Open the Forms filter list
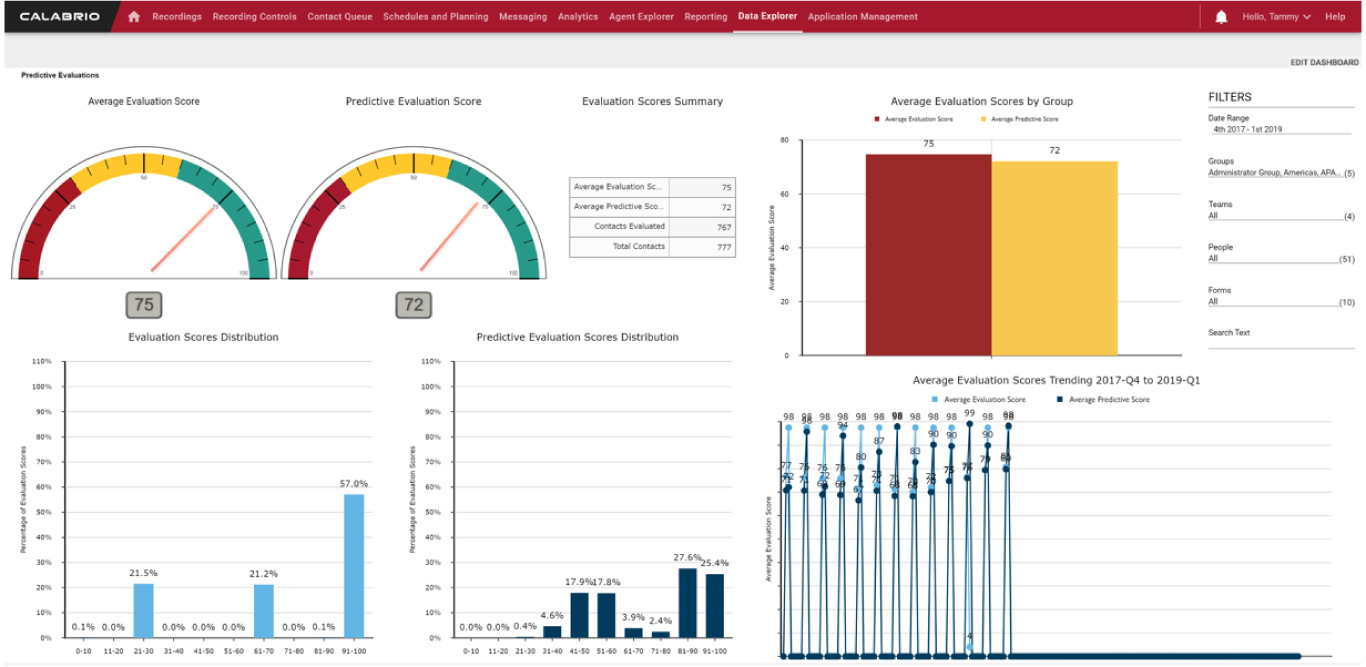1366x667 pixels. click(x=1280, y=302)
